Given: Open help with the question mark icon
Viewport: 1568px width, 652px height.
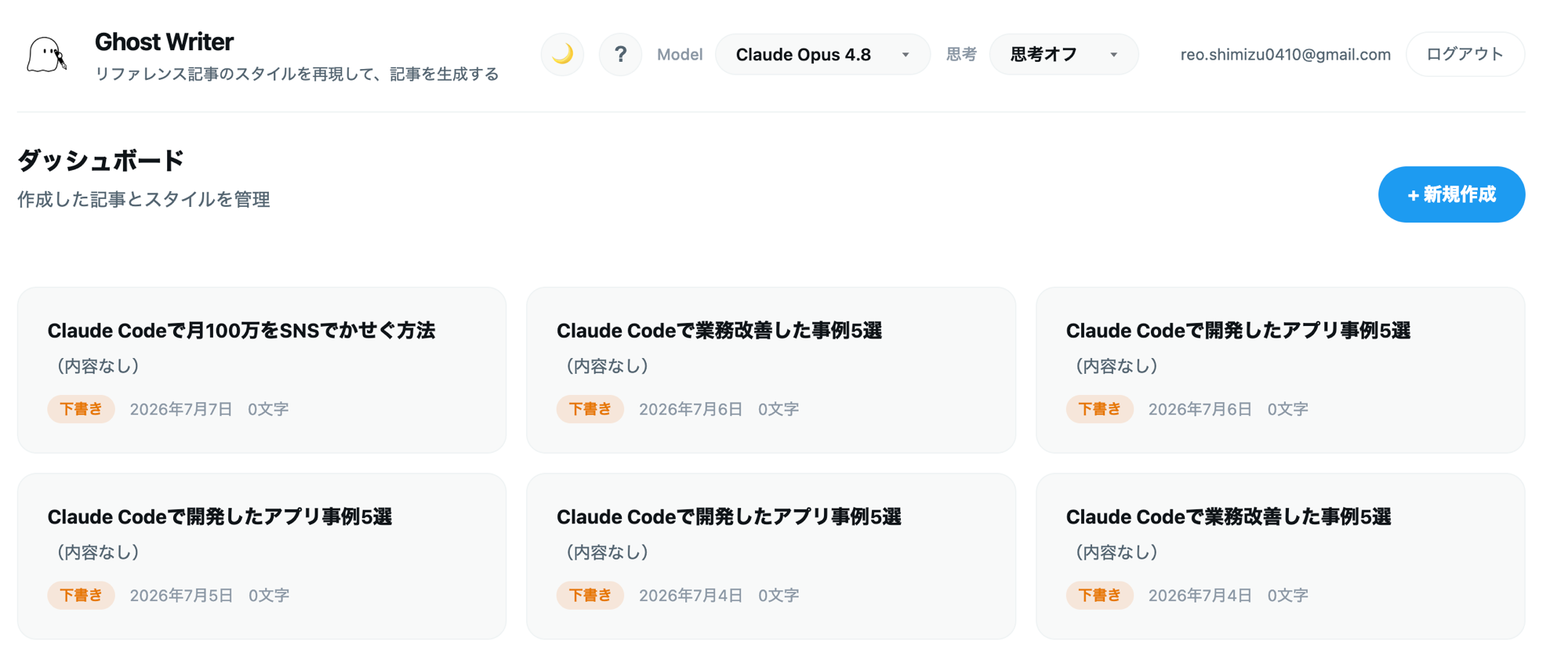Looking at the screenshot, I should coord(620,54).
